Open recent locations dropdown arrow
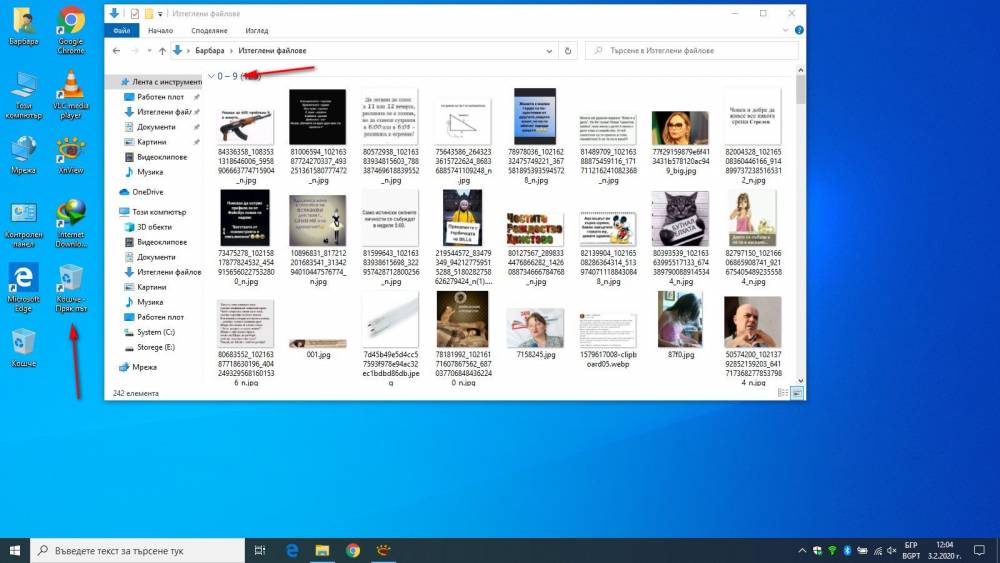This screenshot has width=1000, height=563. click(149, 50)
